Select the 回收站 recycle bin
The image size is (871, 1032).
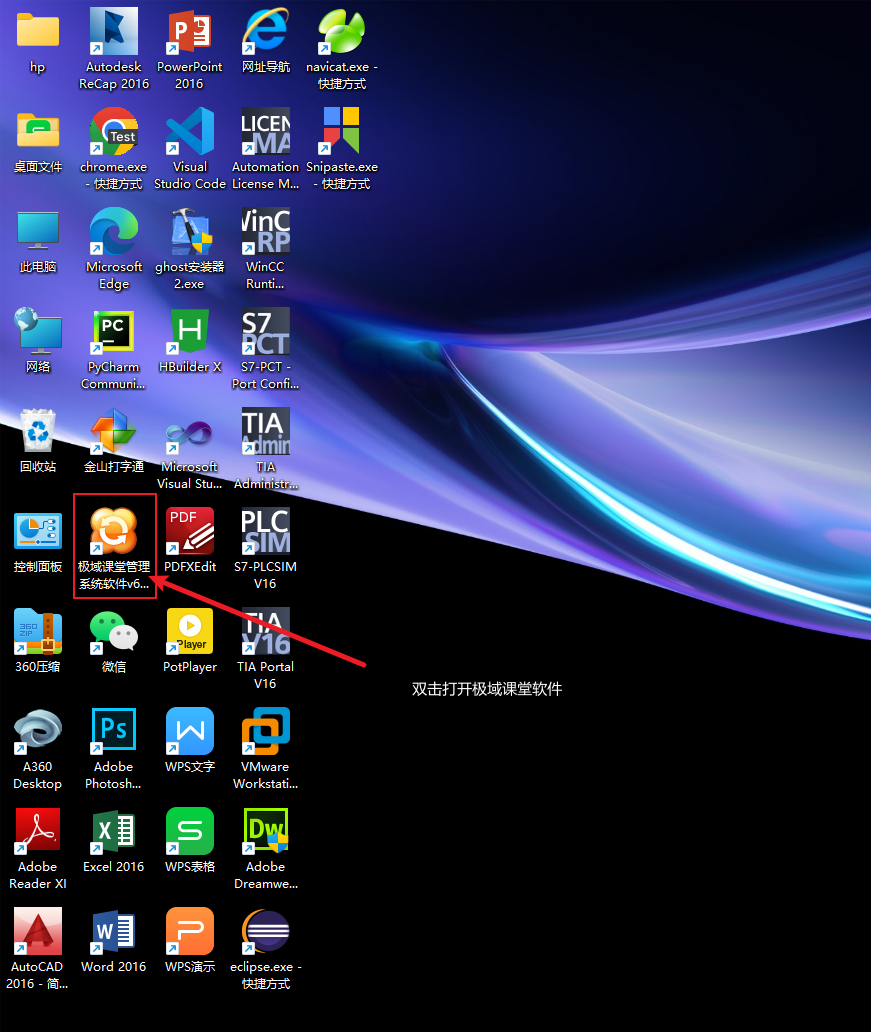coord(38,432)
